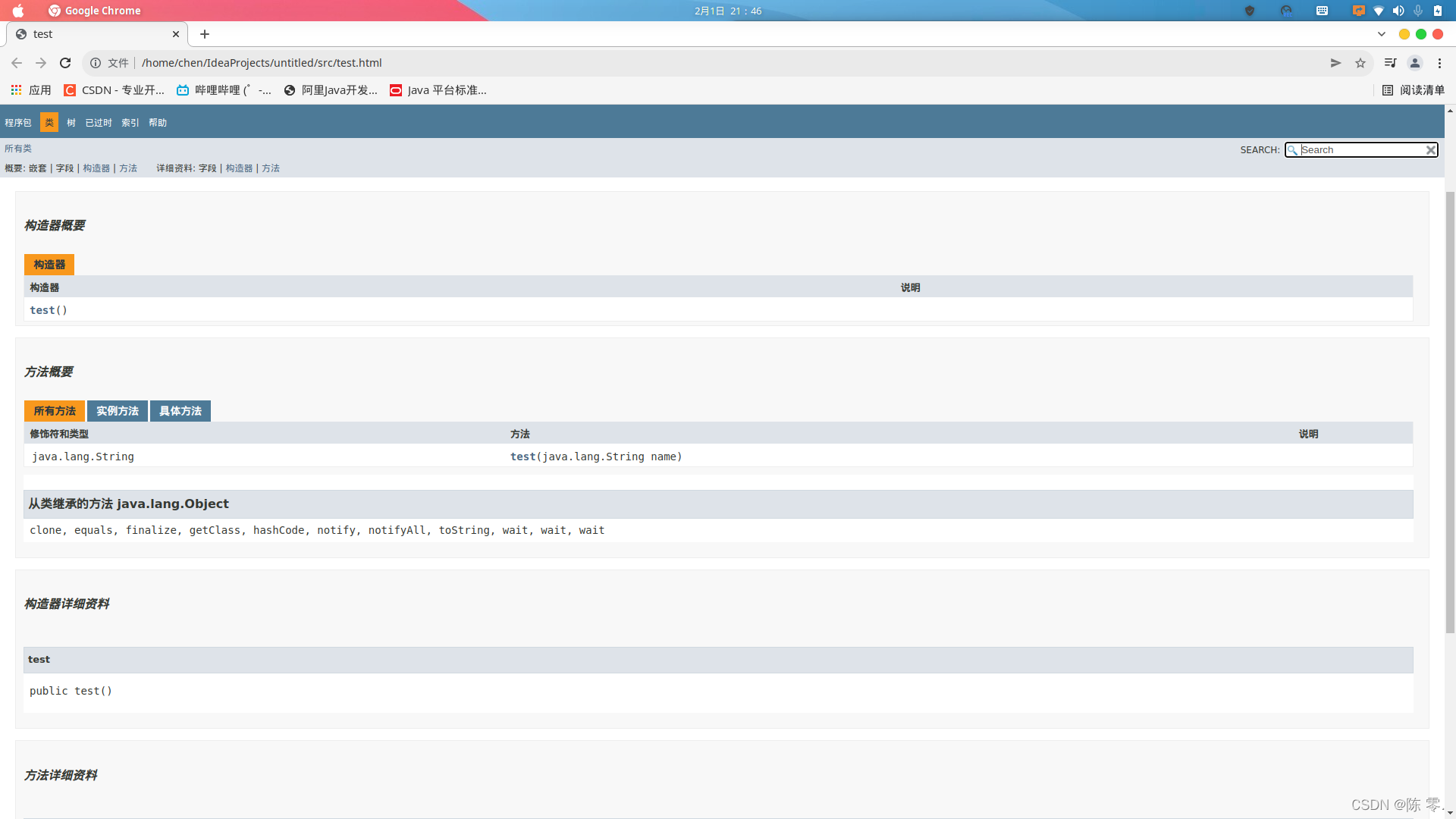Clear search with the X icon

click(x=1430, y=150)
